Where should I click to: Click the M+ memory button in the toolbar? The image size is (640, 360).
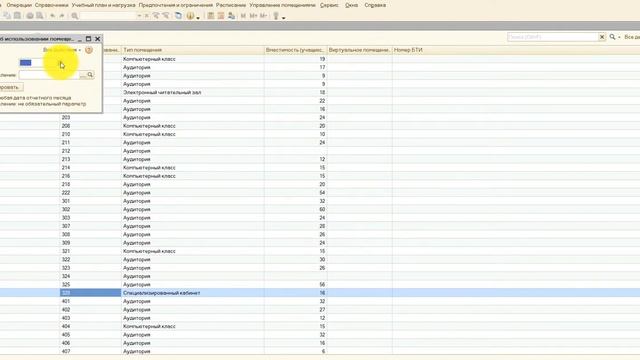[253, 16]
